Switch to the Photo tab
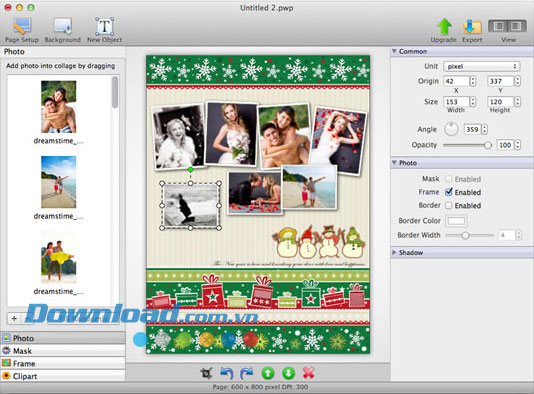This screenshot has height=394, width=534. [63, 338]
